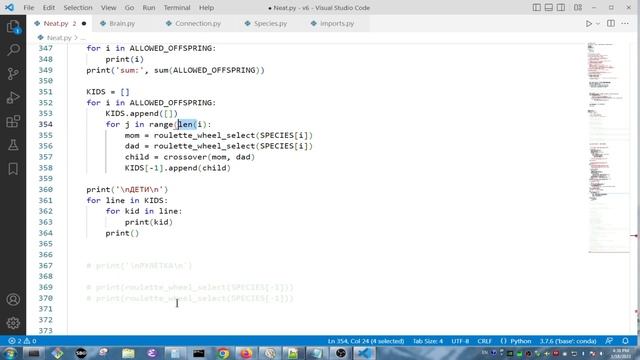640x360 pixels.
Task: Open the Windows Start button
Action: [x=9, y=353]
